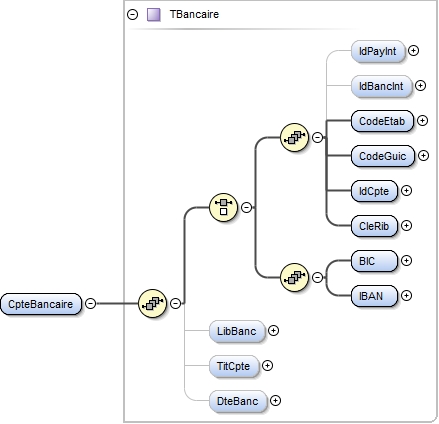Viewport: 439px width, 424px height.
Task: Select the root sequence compositor next to CpteBancaire
Action: (152, 303)
